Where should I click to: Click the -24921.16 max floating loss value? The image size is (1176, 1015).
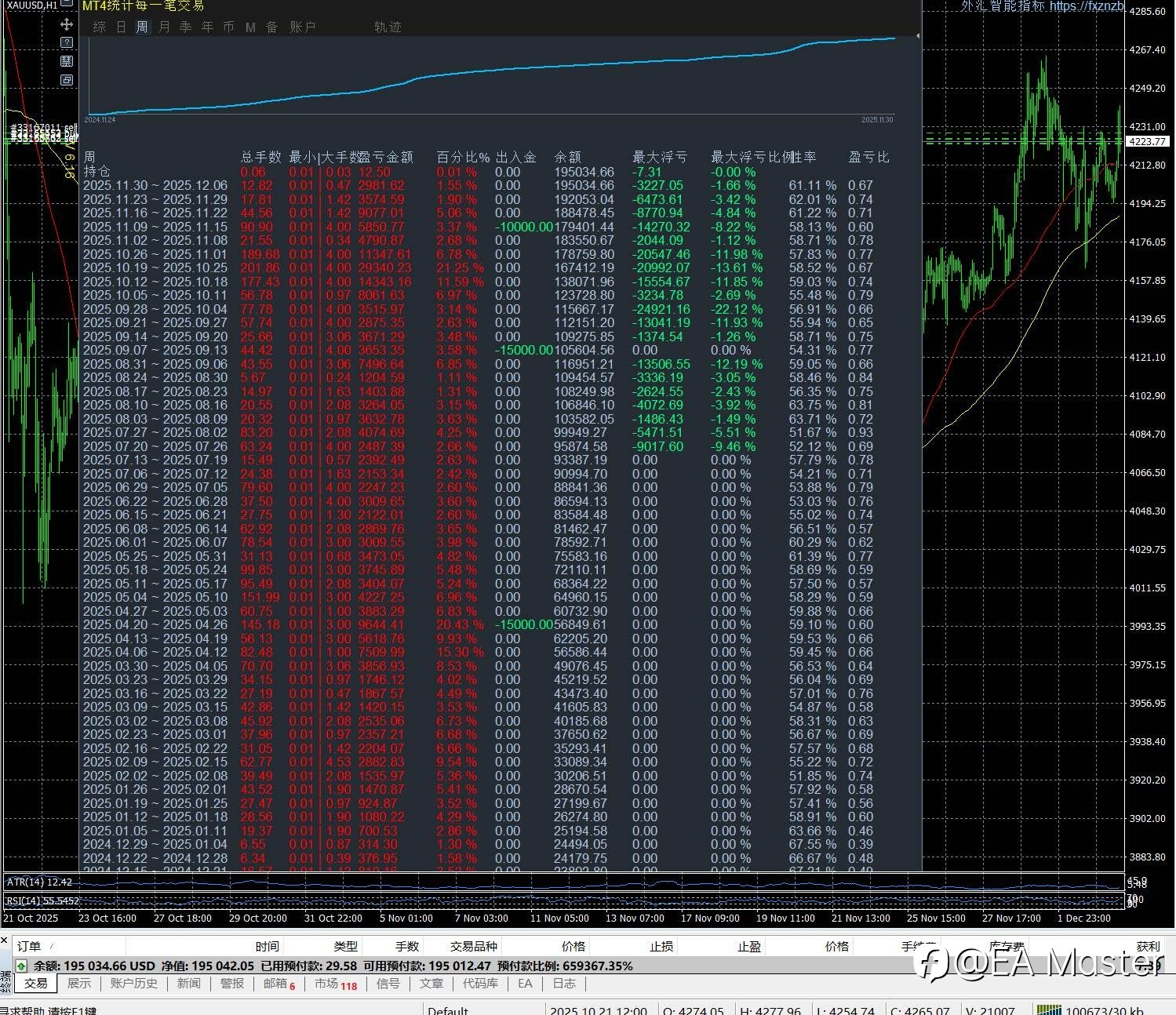point(661,309)
